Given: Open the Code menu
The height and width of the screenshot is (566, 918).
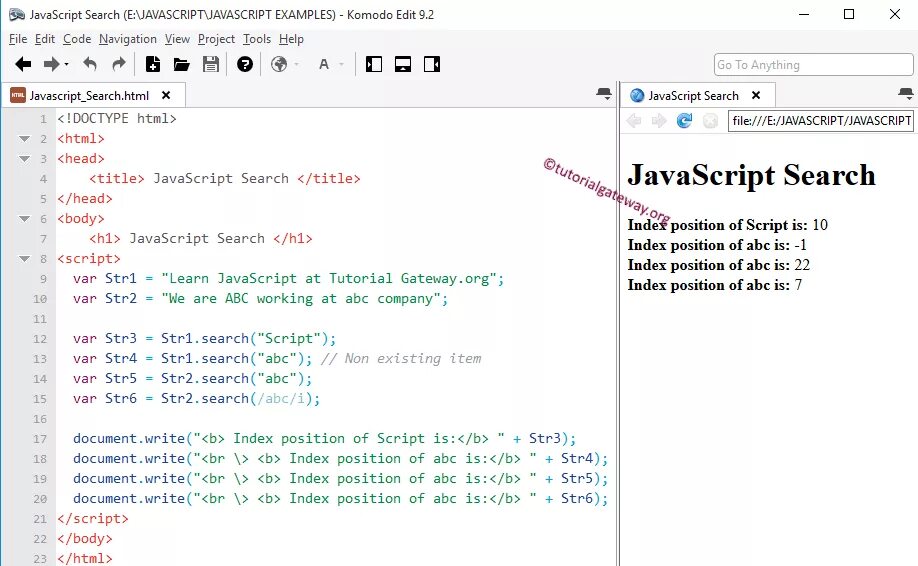Looking at the screenshot, I should [77, 39].
